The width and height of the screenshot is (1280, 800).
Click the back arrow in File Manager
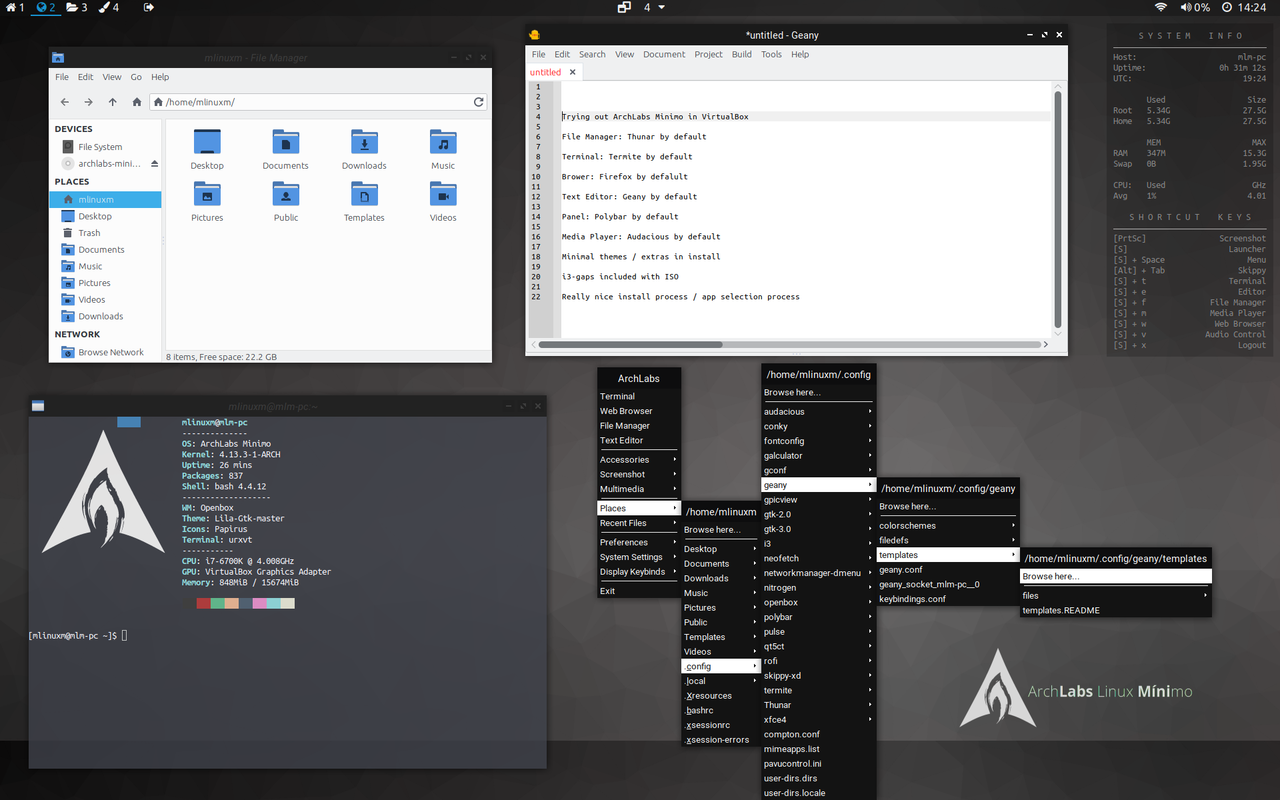[65, 102]
